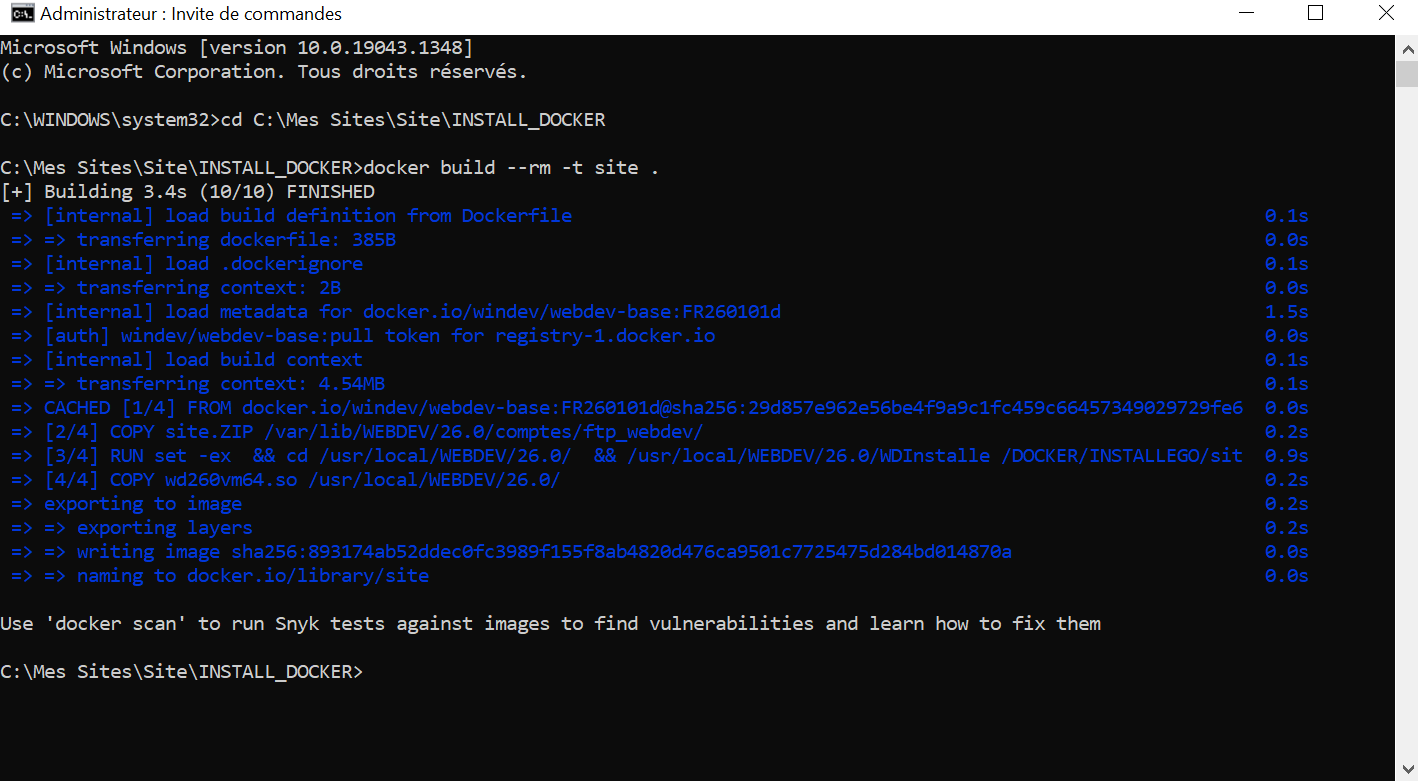Click the 1.5s timing for load metadata

(1286, 312)
